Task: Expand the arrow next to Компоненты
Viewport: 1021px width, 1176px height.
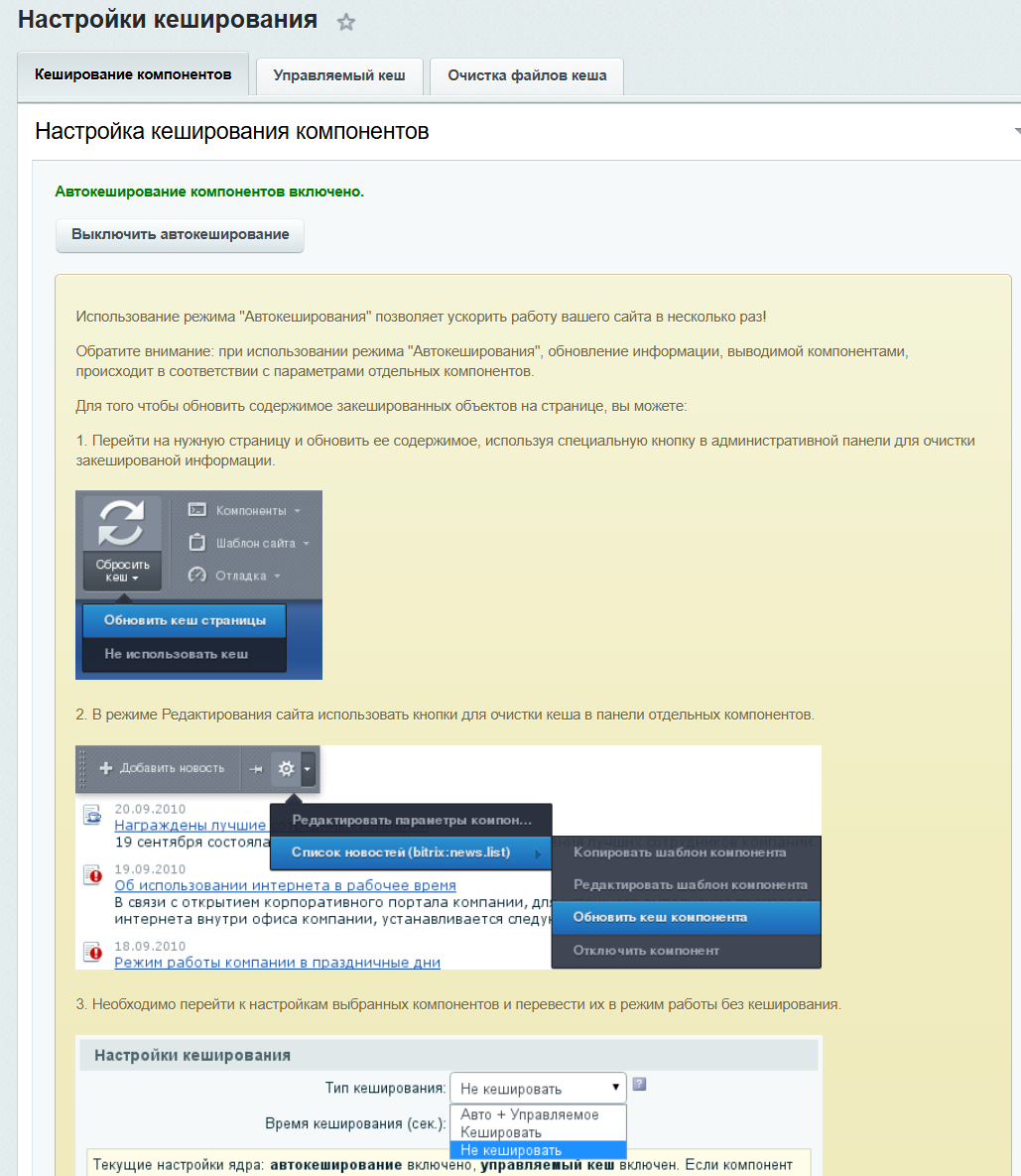Action: 298,511
